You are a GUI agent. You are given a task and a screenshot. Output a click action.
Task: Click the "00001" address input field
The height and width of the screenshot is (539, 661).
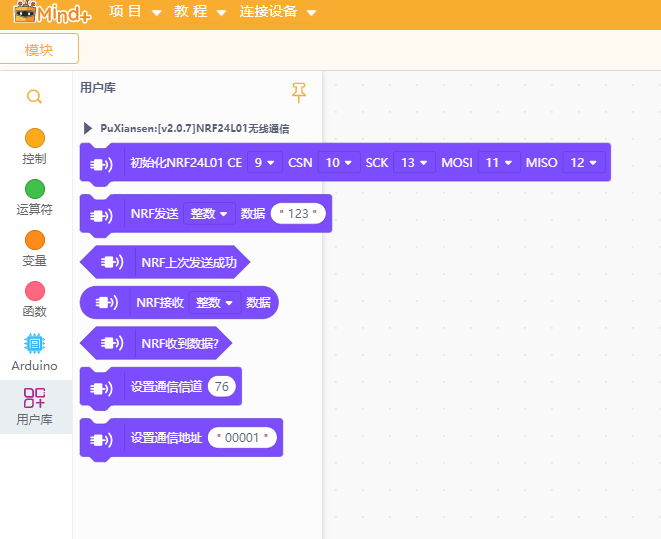point(242,438)
